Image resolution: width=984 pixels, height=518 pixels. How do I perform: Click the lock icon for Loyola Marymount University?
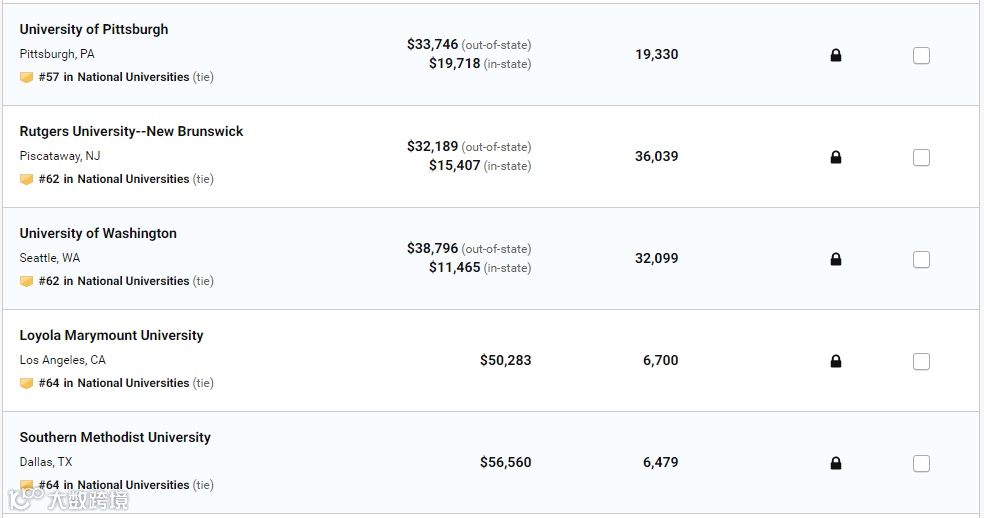click(836, 361)
